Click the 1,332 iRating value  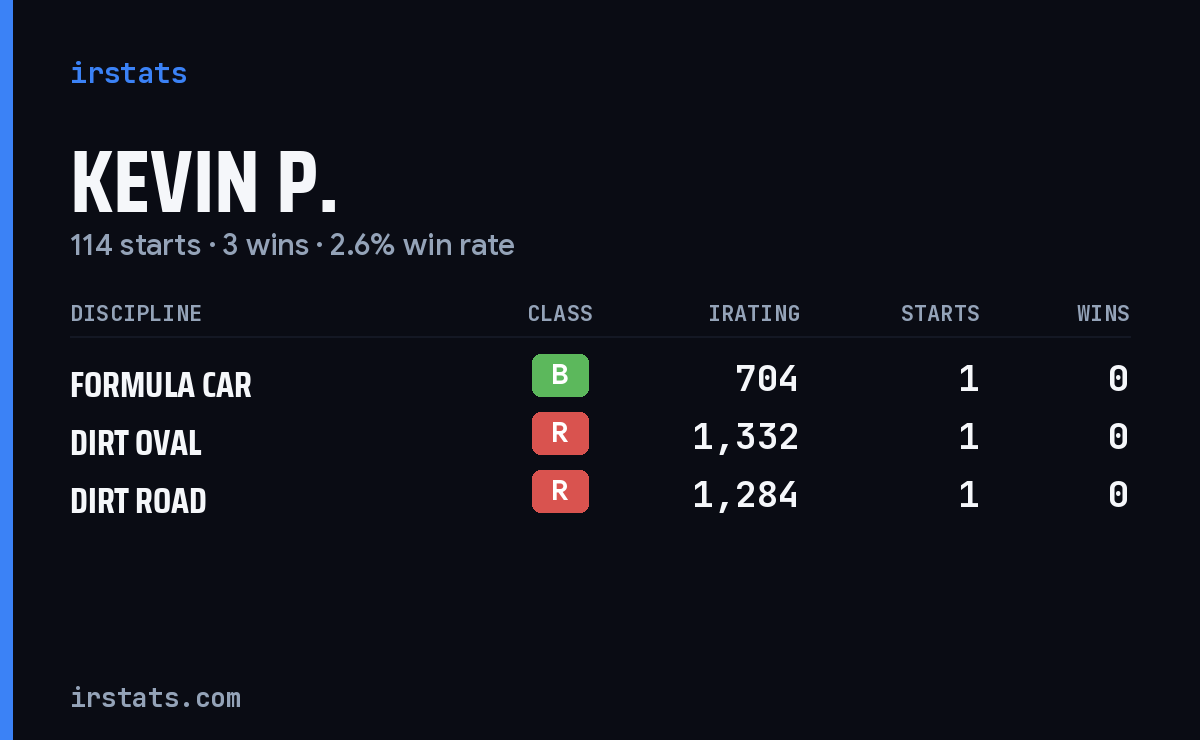pos(746,437)
